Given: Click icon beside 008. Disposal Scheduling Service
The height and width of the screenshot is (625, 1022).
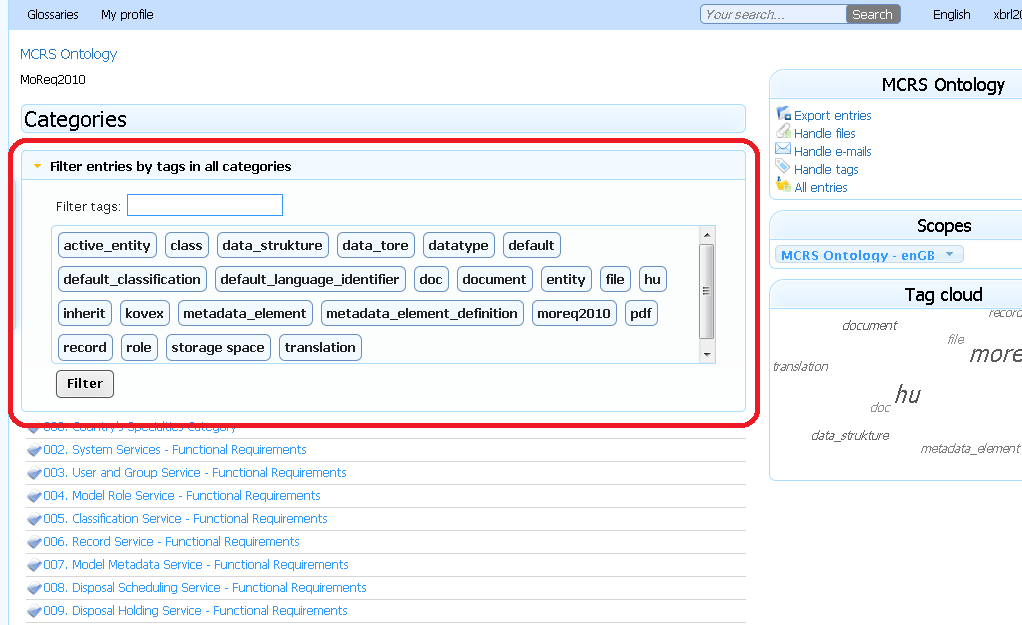Looking at the screenshot, I should tap(35, 589).
